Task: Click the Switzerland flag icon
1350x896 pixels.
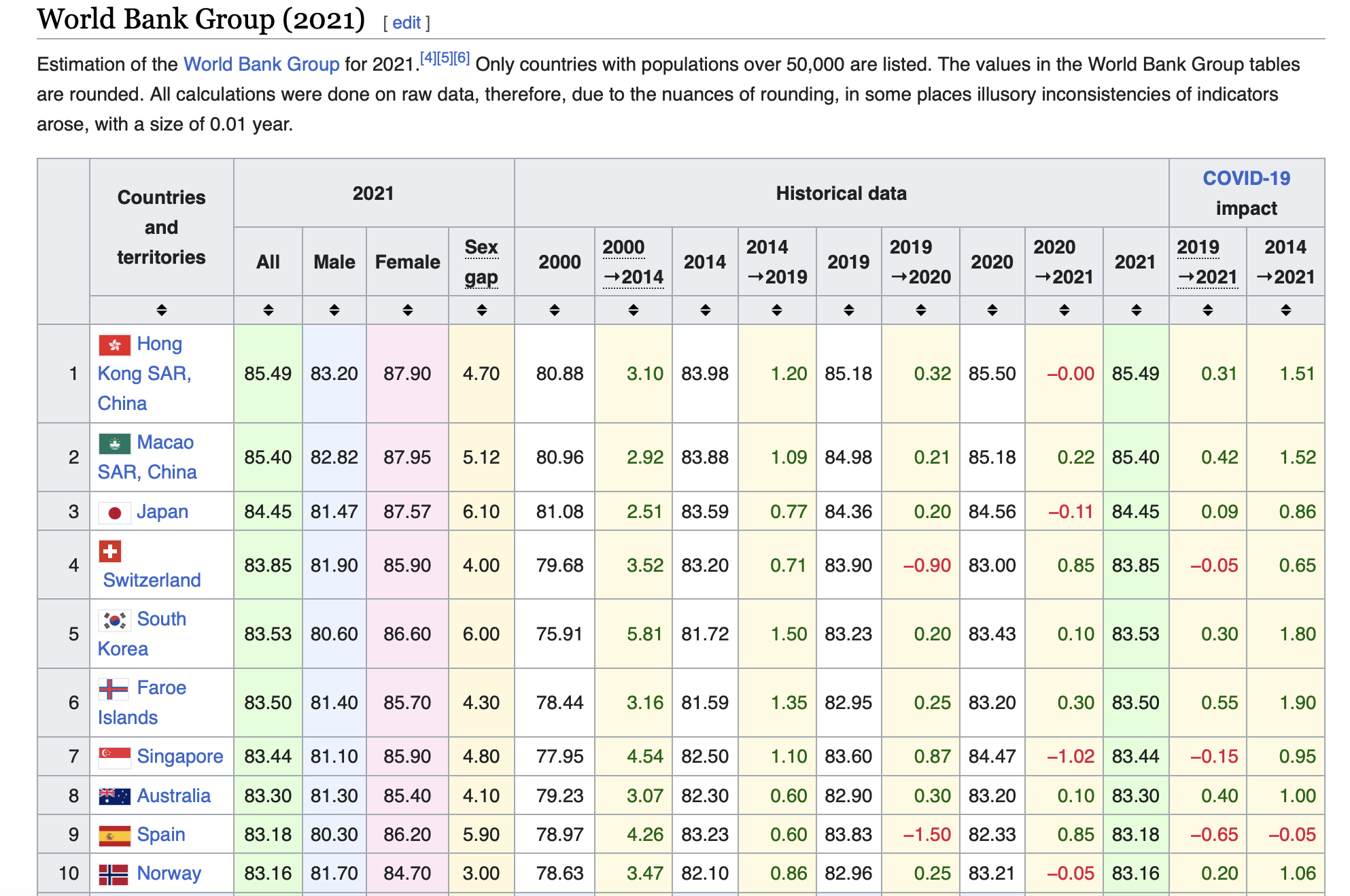Action: tap(110, 551)
